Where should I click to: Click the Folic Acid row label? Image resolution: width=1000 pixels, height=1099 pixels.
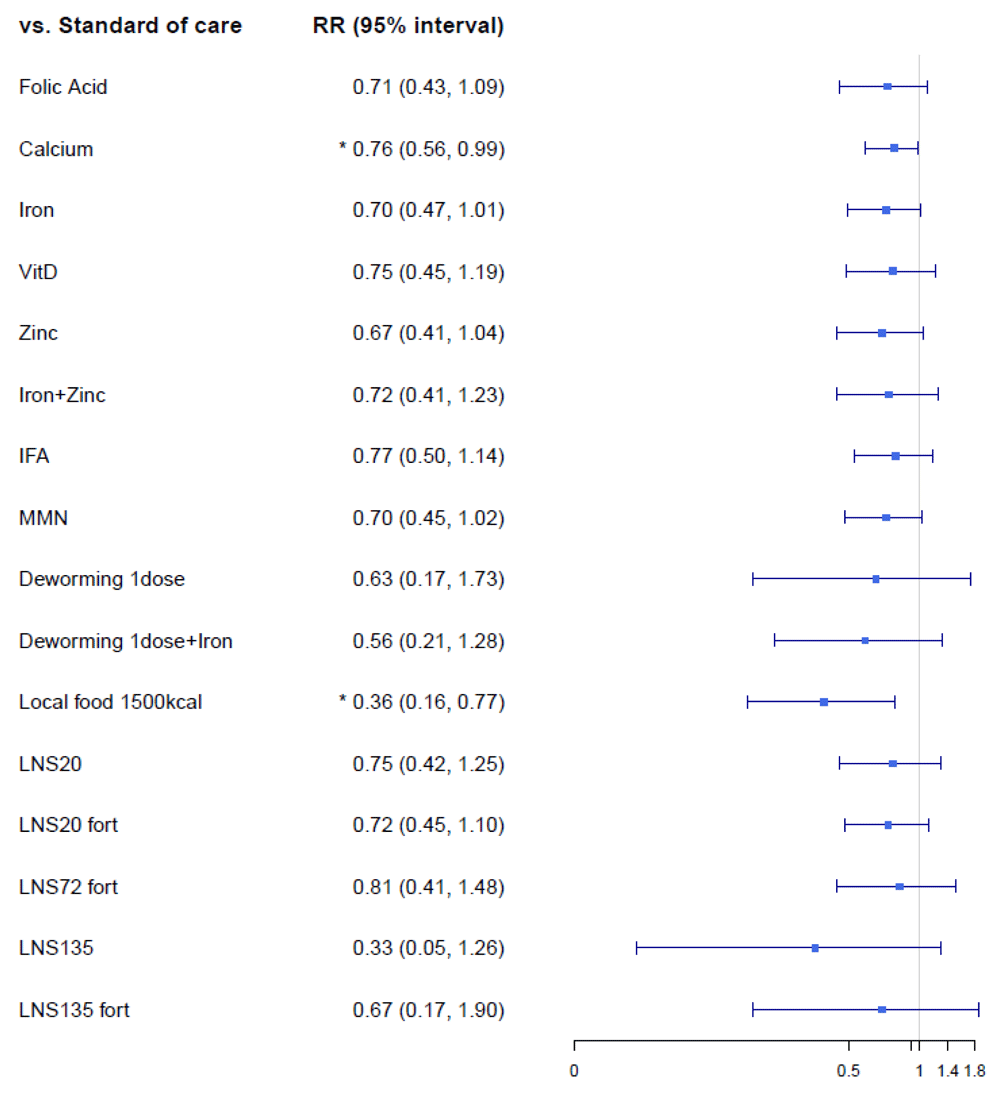click(x=63, y=87)
